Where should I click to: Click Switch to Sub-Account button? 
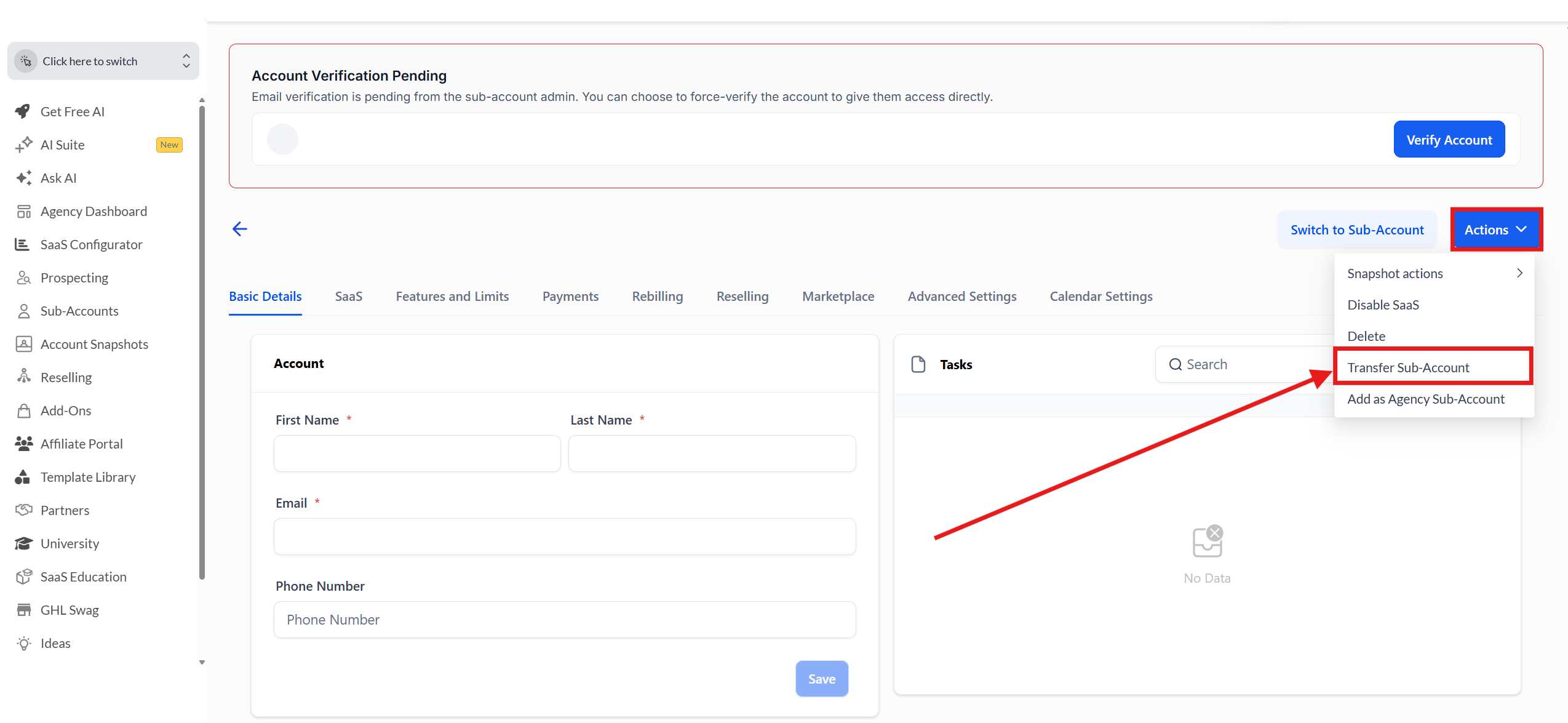(1356, 230)
